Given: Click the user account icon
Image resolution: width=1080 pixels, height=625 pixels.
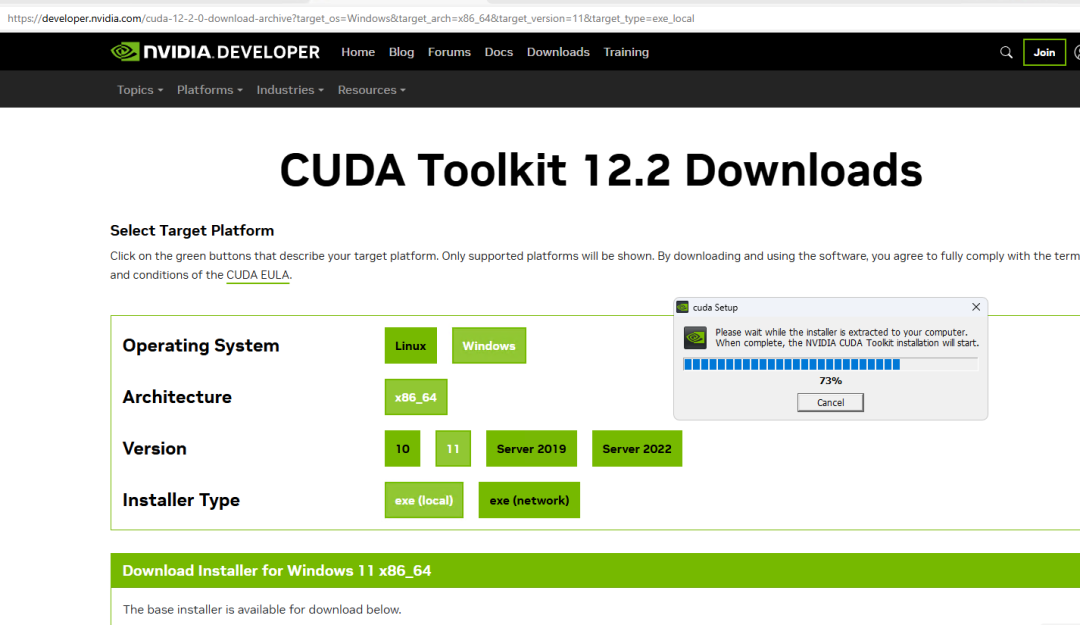Looking at the screenshot, I should click(1077, 52).
